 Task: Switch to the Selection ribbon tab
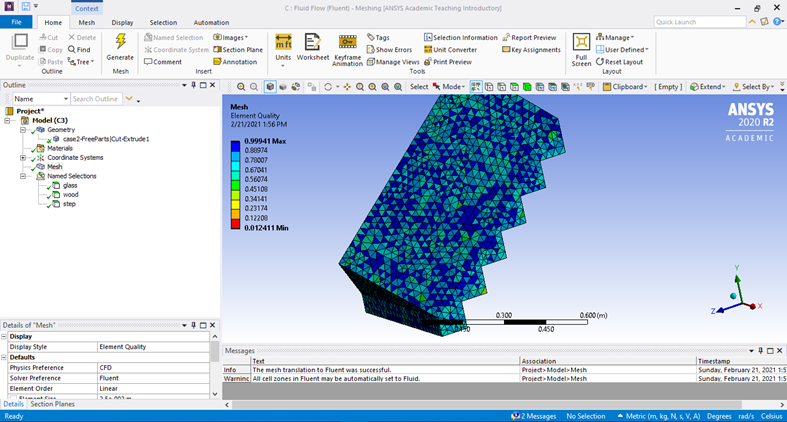[x=163, y=23]
